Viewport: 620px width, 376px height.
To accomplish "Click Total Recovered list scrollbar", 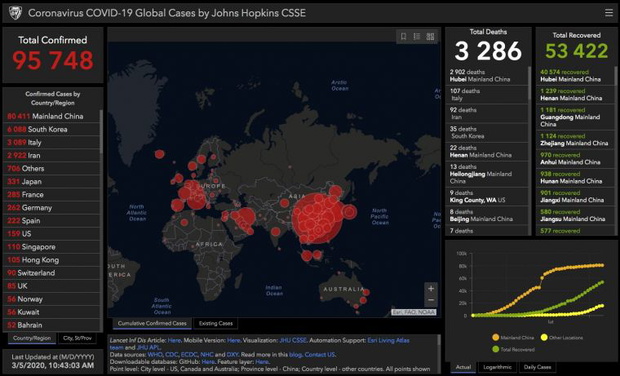I will click(616, 75).
